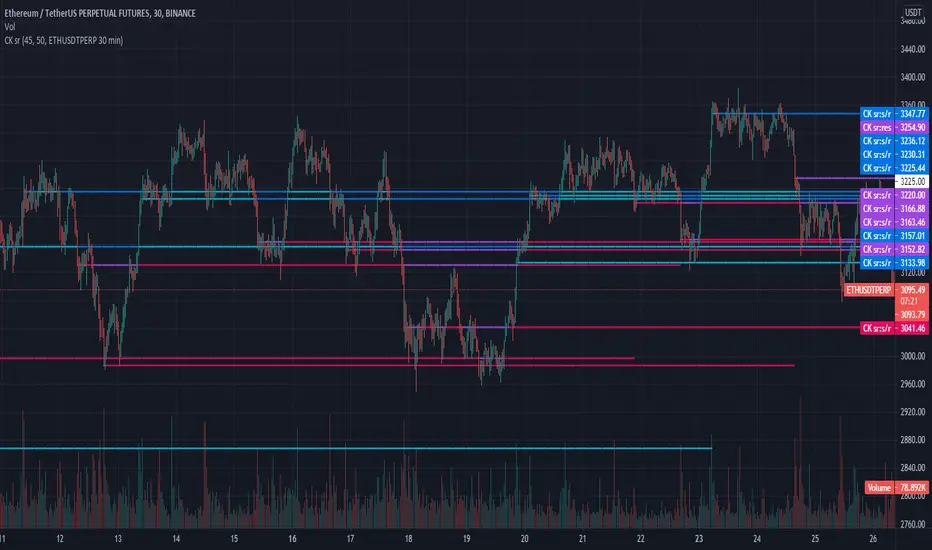
Task: Select the CK sr:s/r 3166.88 label
Action: [893, 208]
